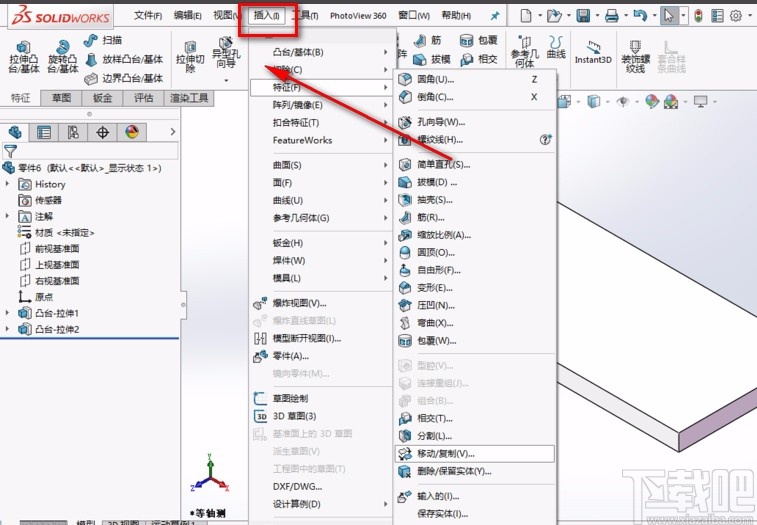Click the Open file icon
This screenshot has width=757, height=525.
tap(554, 16)
